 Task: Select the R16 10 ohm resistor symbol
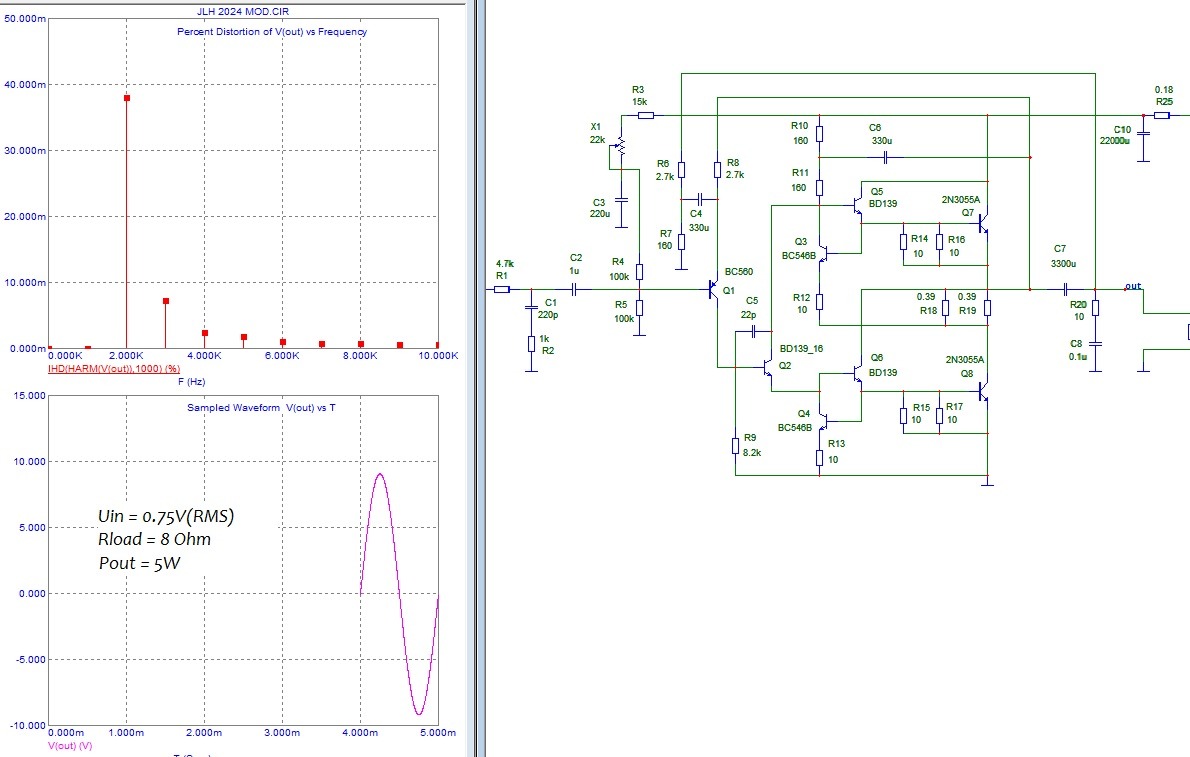coord(940,241)
